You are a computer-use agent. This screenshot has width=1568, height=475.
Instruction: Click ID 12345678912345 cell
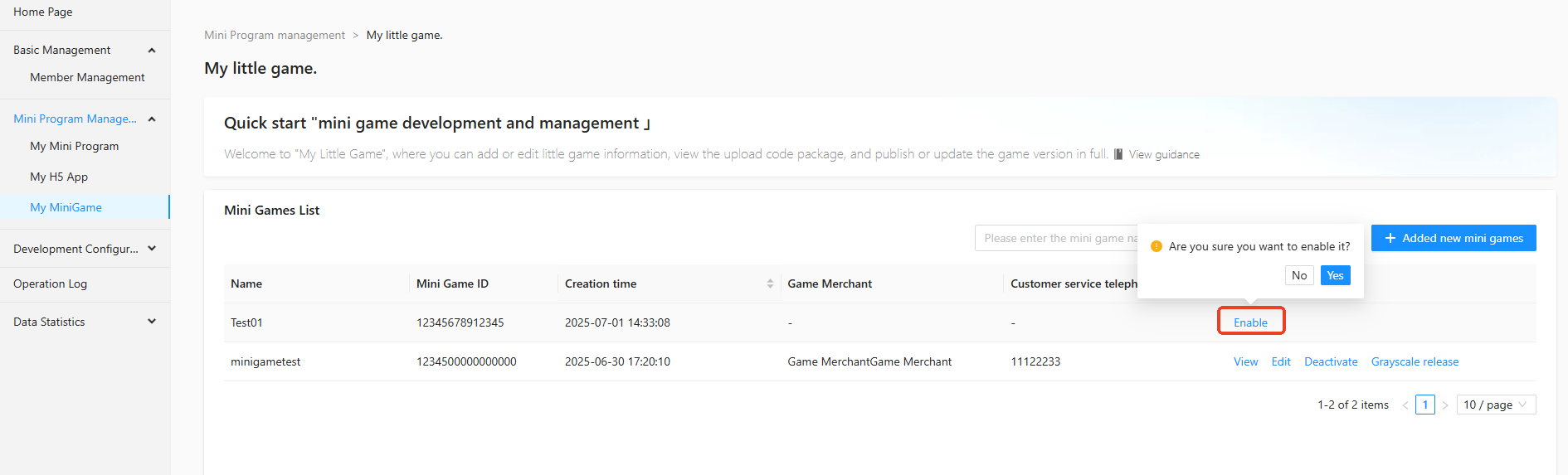460,322
